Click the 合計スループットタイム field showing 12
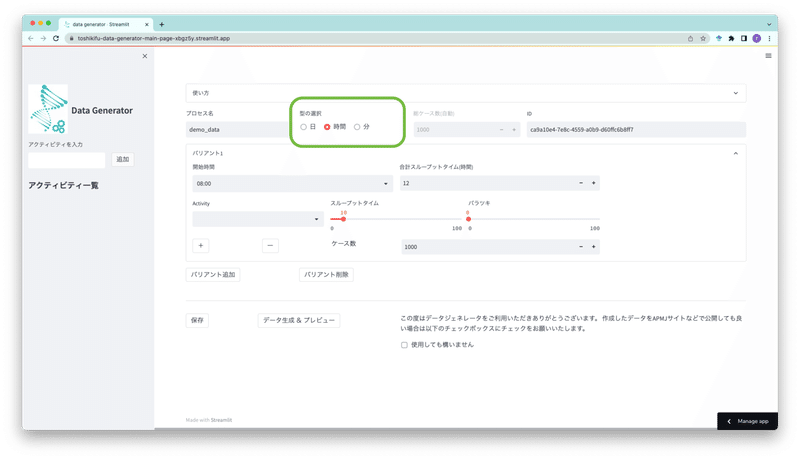The width and height of the screenshot is (800, 459). (488, 183)
